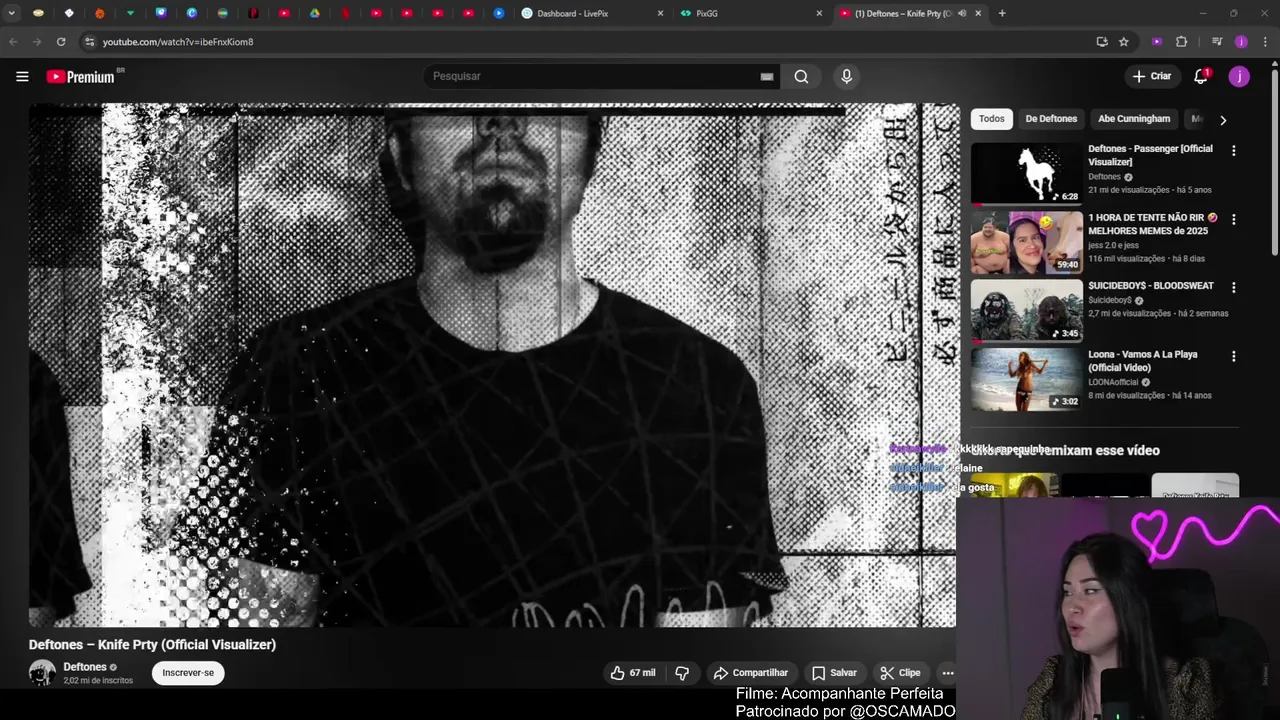This screenshot has height=720, width=1280.
Task: Click the YouTube page vertical scrollbar
Action: (1274, 160)
